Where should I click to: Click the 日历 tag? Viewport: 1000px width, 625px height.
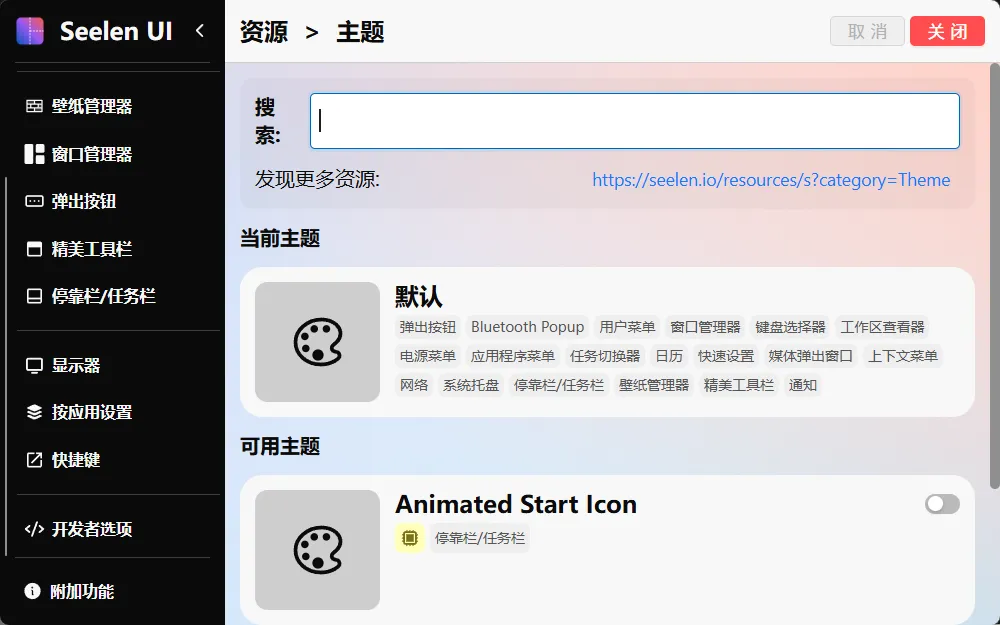tap(669, 356)
